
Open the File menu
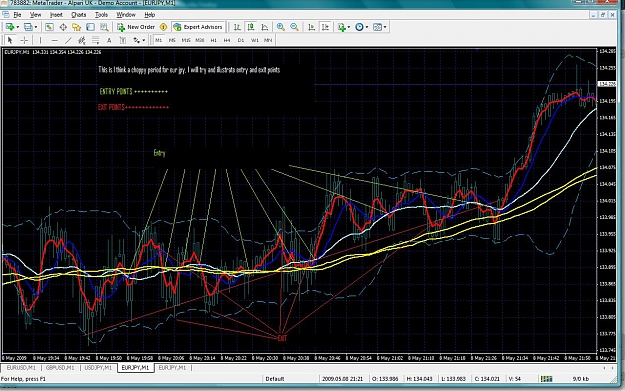(17, 15)
